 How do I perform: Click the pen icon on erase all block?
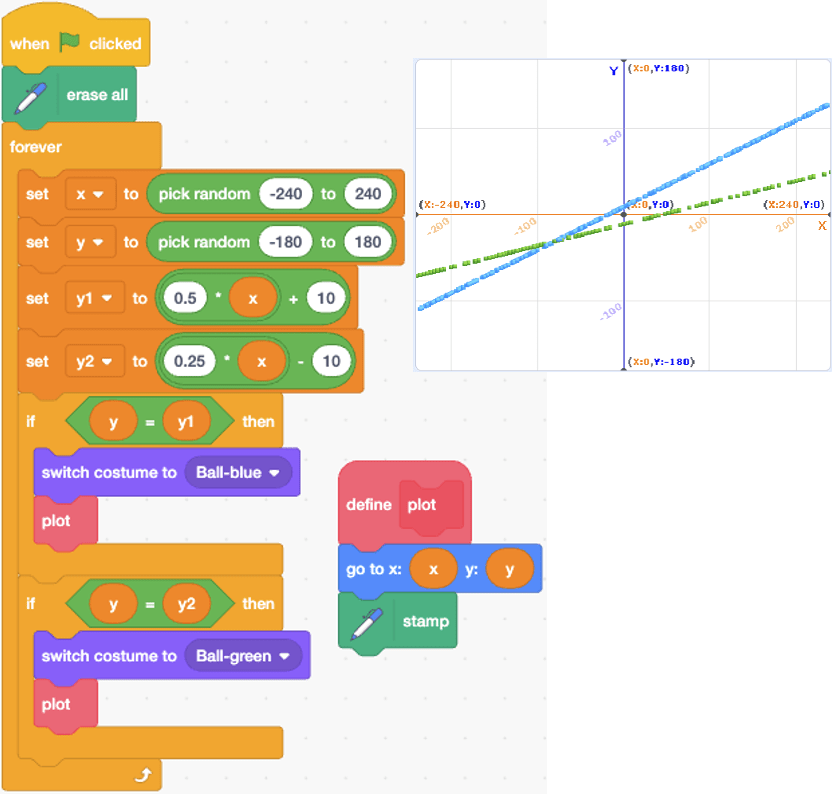(x=31, y=95)
